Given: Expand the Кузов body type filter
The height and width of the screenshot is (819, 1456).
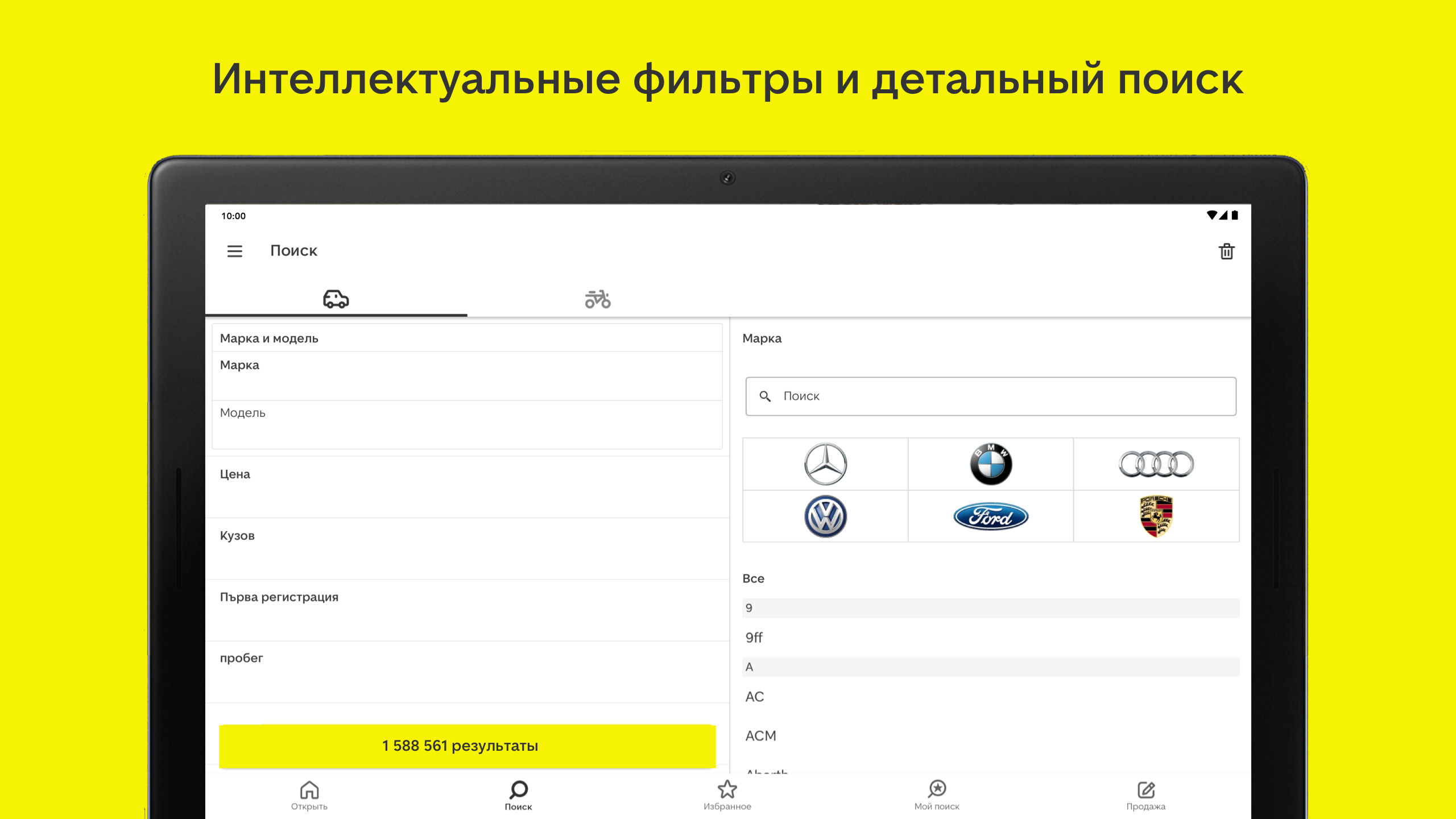Looking at the screenshot, I should click(467, 548).
